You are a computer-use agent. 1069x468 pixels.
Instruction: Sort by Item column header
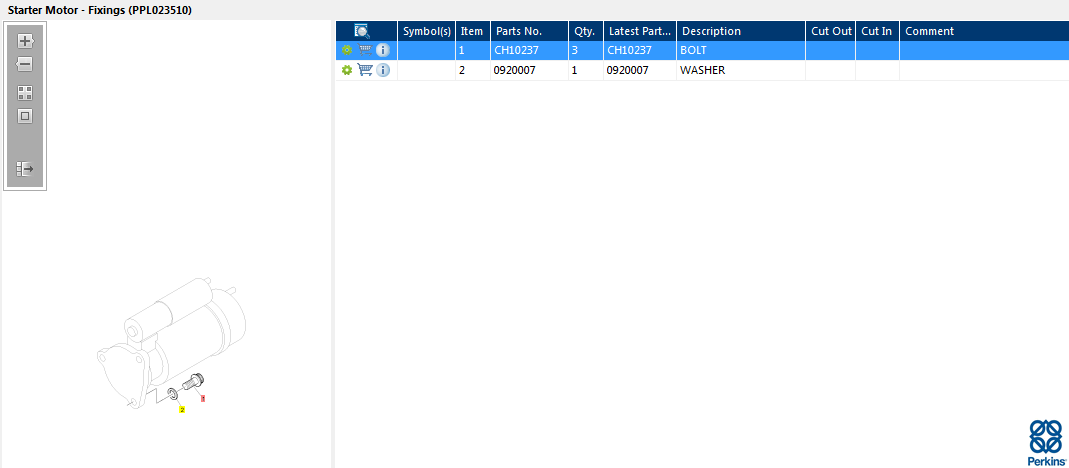[x=472, y=31]
